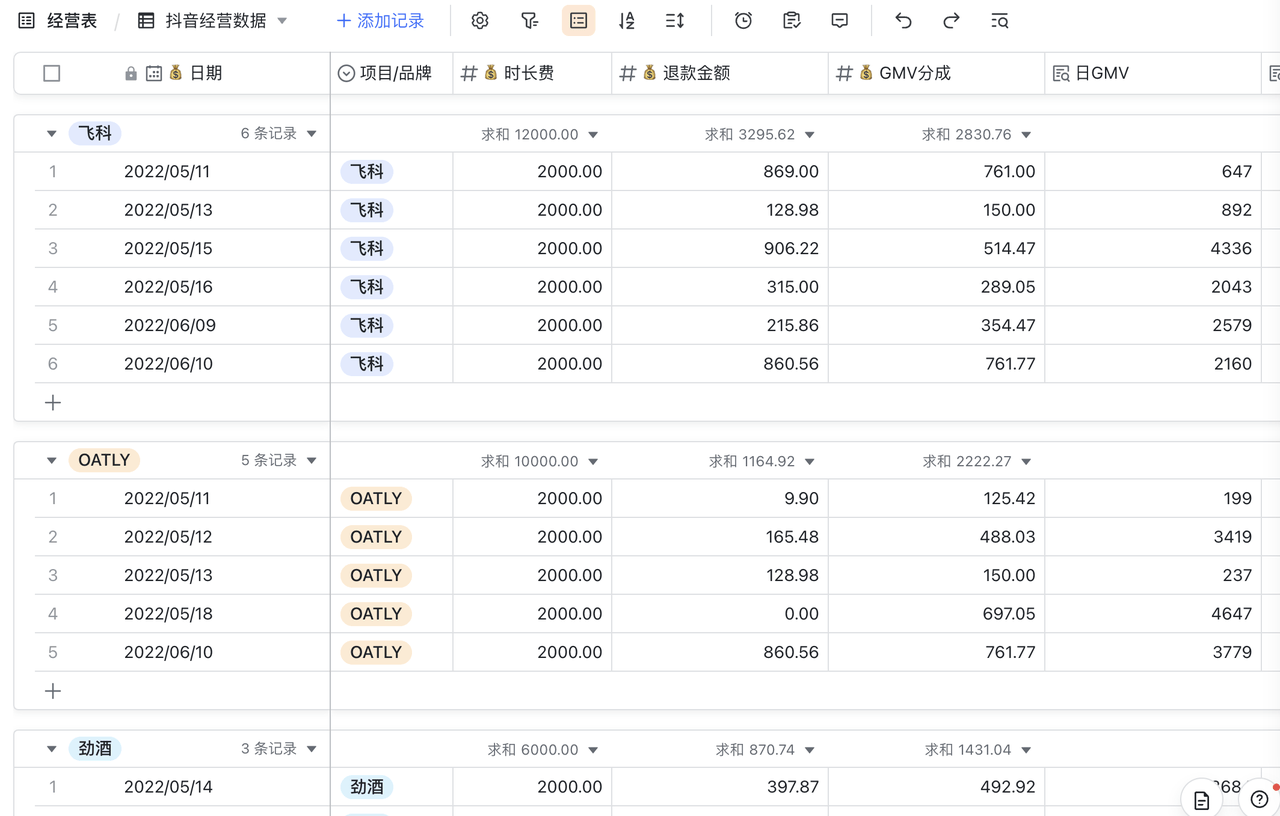
Task: Click the grid view icon beside 抖音经营数据
Action: 146,21
